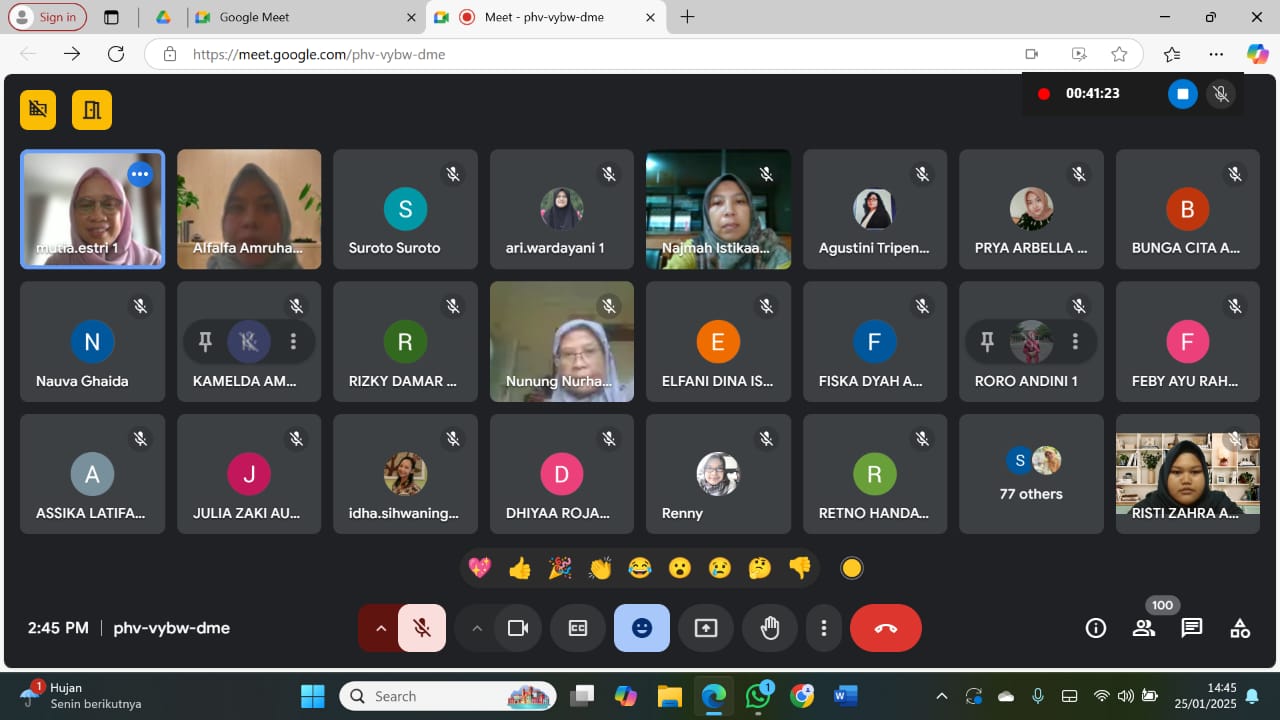Screen dimensions: 1280x720
Task: Send a thumbs up emoji reaction
Action: [519, 568]
